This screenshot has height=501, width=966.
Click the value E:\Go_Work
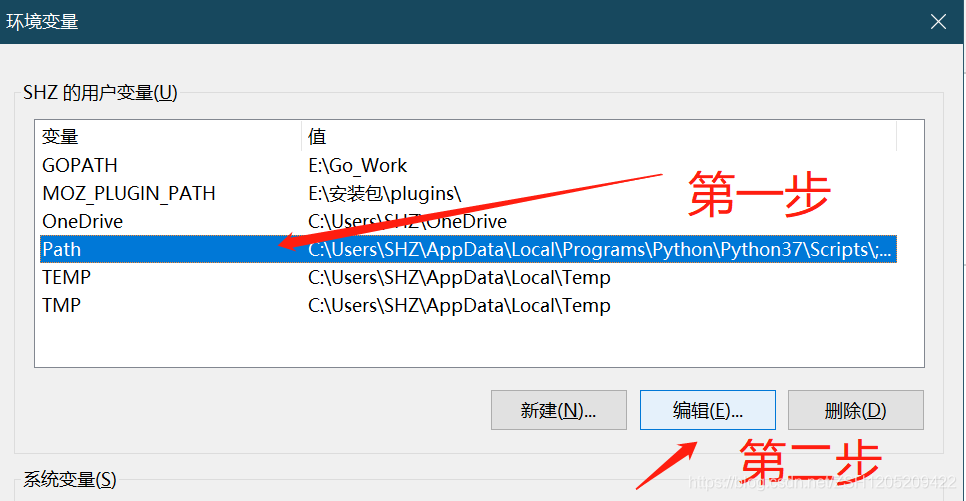point(357,165)
